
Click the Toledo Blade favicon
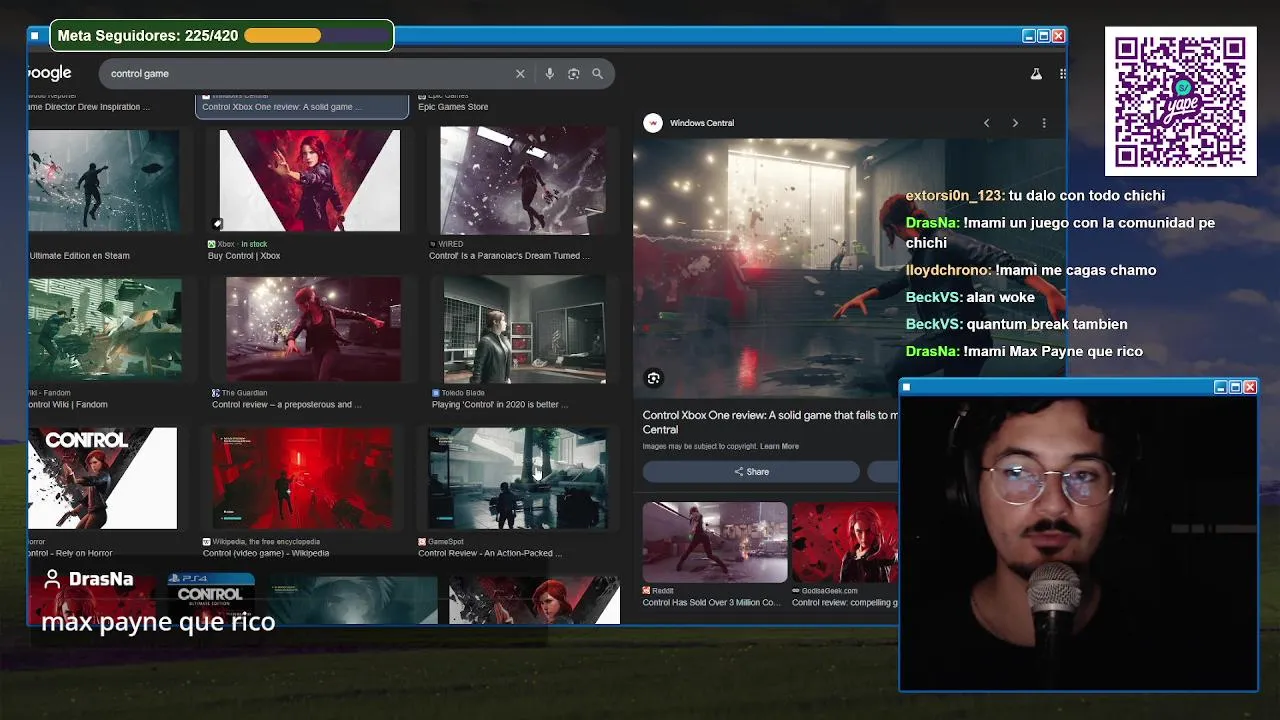pyautogui.click(x=436, y=393)
